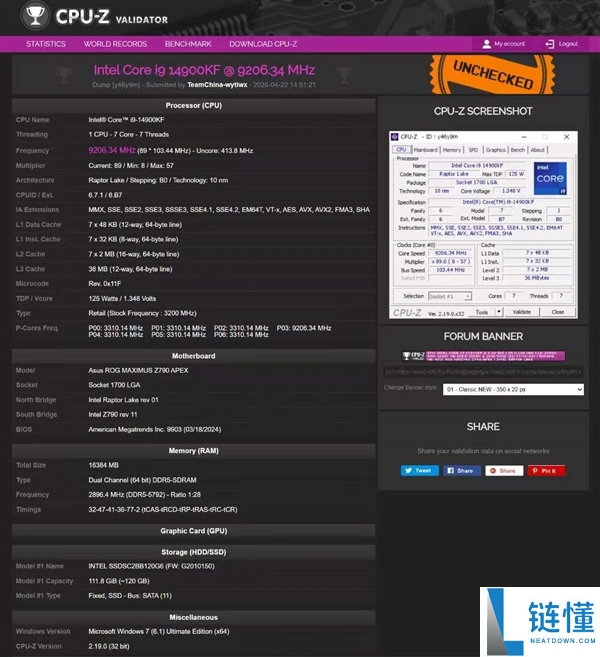This screenshot has width=600, height=657.
Task: Click the CPU-Z screenshot thumbnail image
Action: click(483, 225)
